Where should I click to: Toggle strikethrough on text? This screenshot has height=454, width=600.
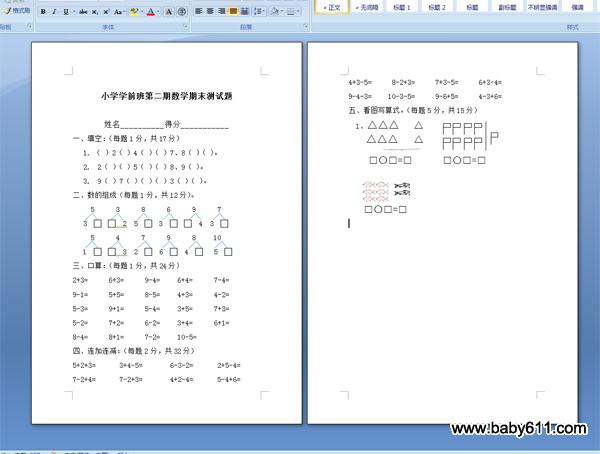click(83, 12)
